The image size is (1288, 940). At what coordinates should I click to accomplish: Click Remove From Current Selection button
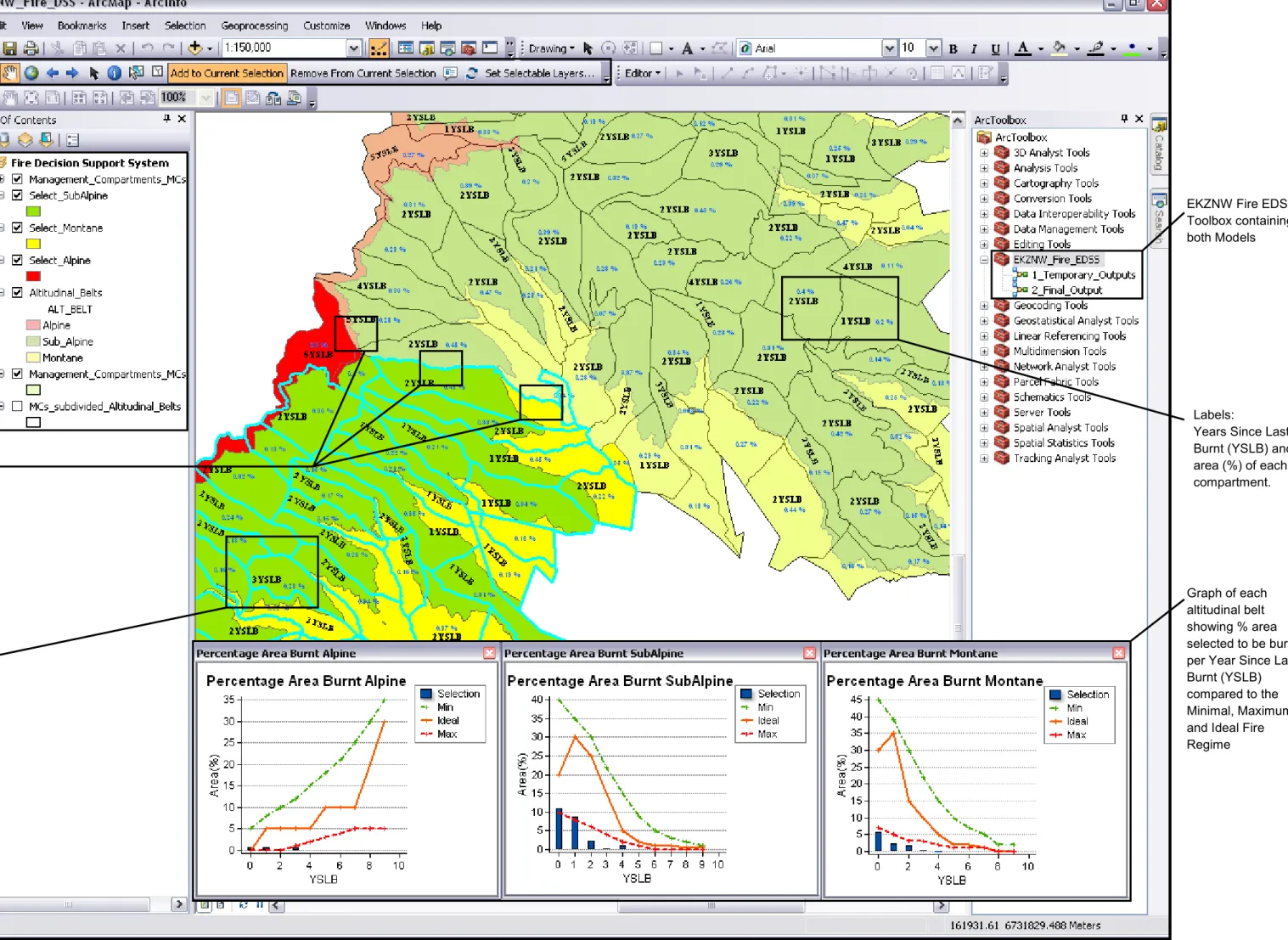(363, 74)
